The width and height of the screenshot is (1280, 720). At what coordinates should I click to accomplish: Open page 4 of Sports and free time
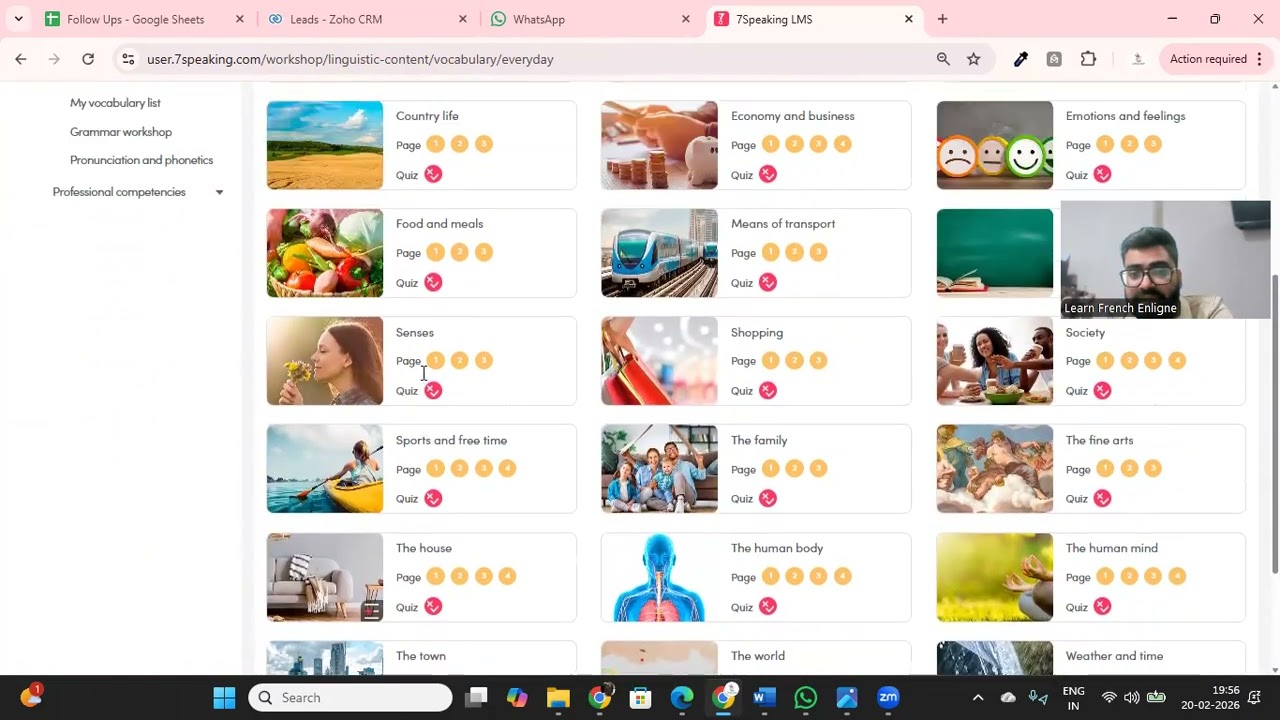(507, 468)
